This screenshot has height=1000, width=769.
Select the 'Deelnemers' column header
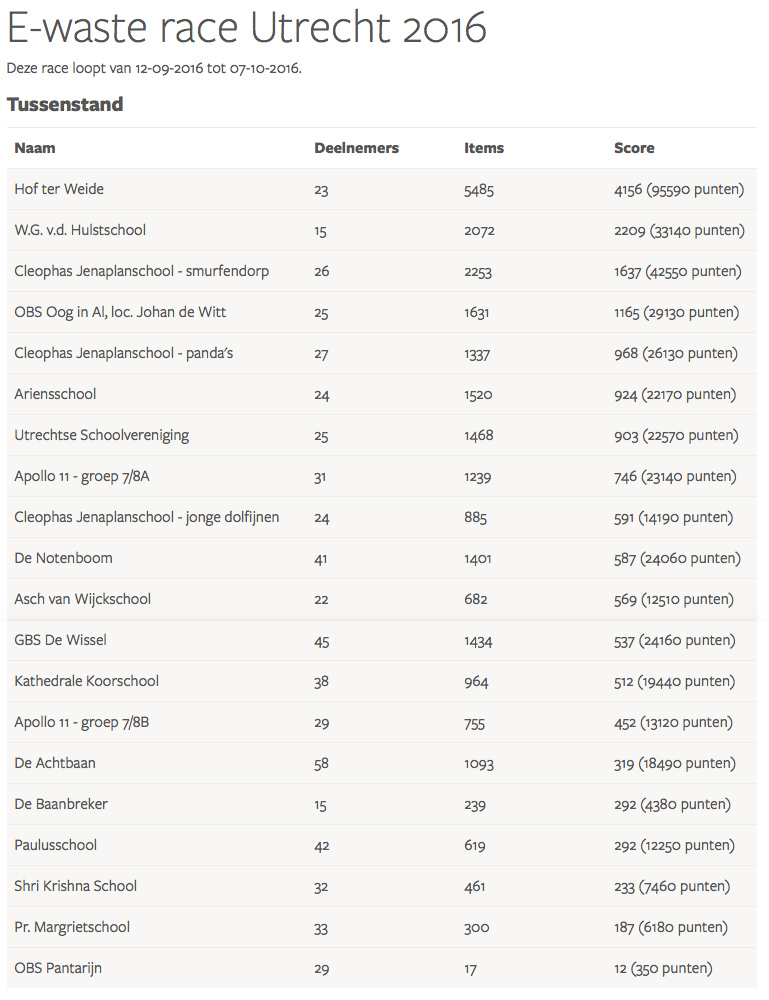pyautogui.click(x=356, y=148)
